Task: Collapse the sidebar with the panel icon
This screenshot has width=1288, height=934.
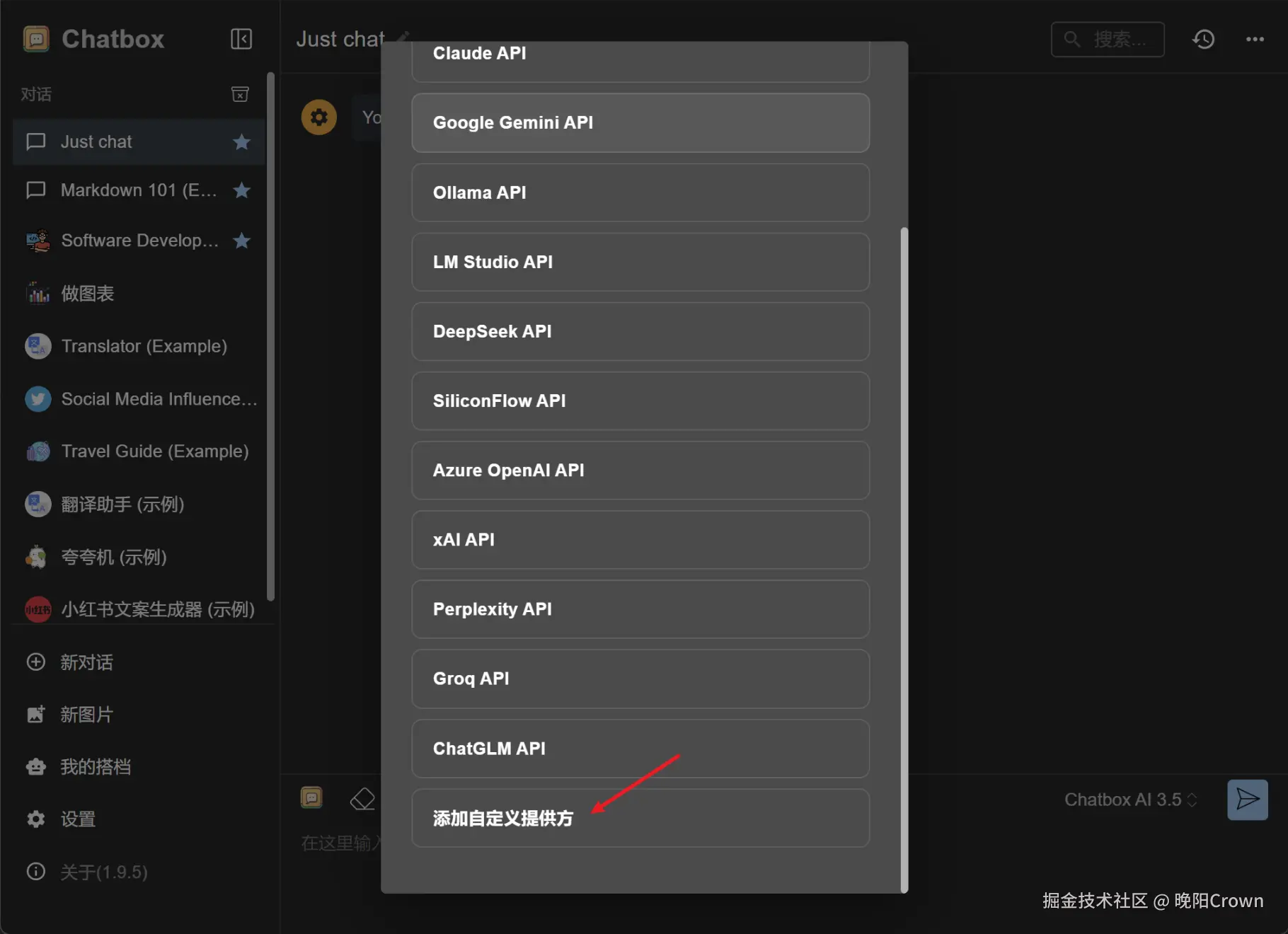Action: pyautogui.click(x=241, y=39)
